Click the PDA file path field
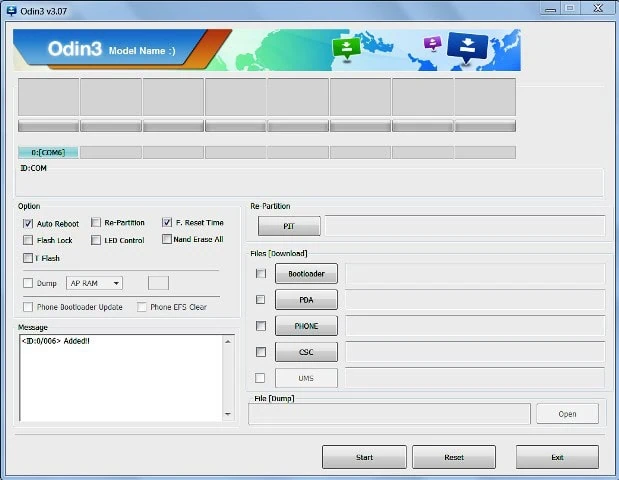This screenshot has width=619, height=480. (475, 300)
